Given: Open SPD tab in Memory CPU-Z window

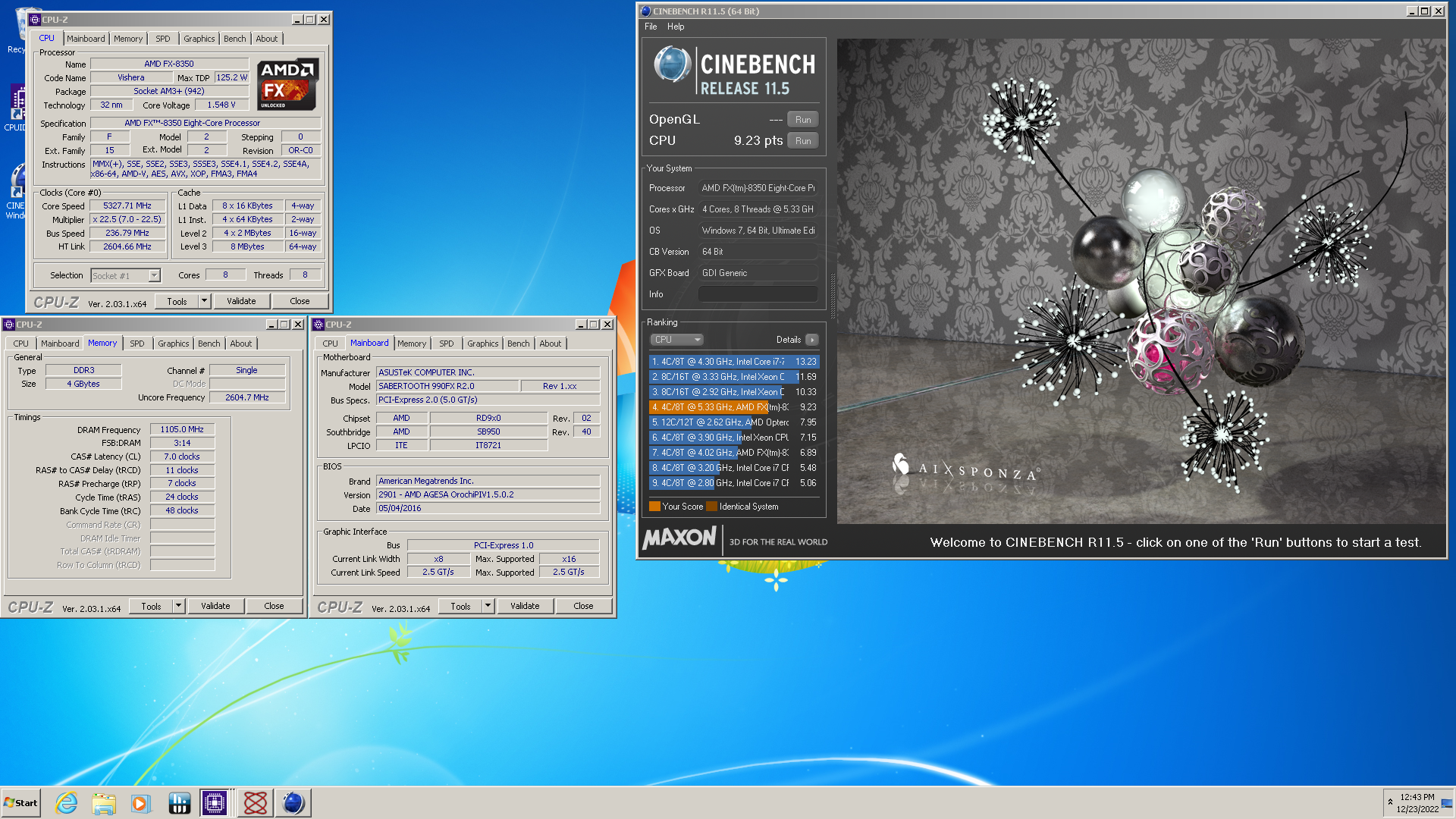Looking at the screenshot, I should (x=136, y=344).
